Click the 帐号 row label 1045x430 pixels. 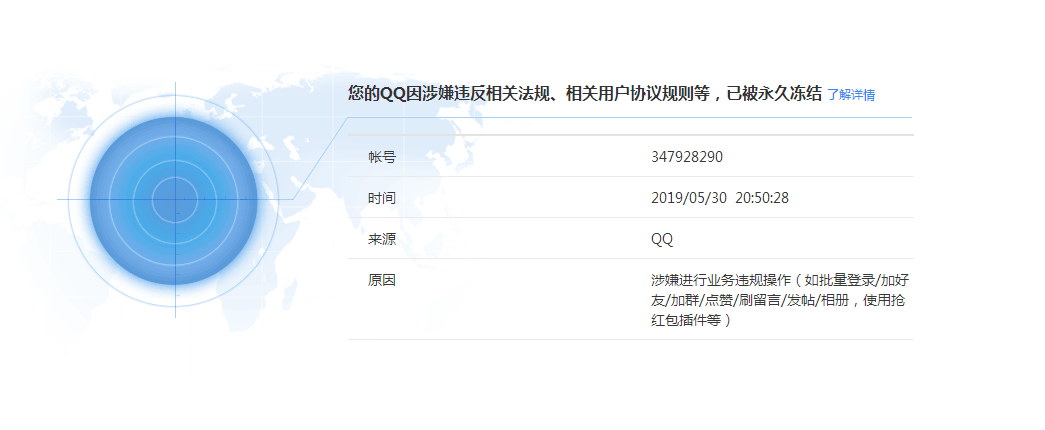point(382,157)
